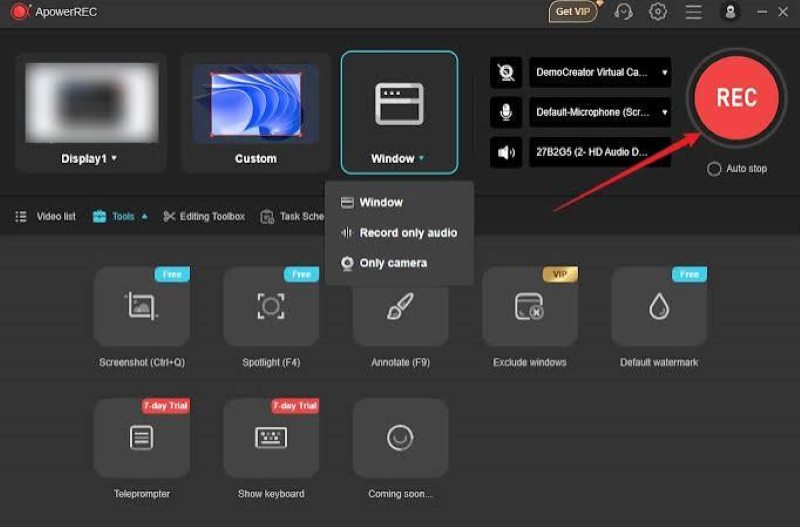Open the 27B2G5 HD Audio device dropdown
800x527 pixels.
tap(600, 152)
